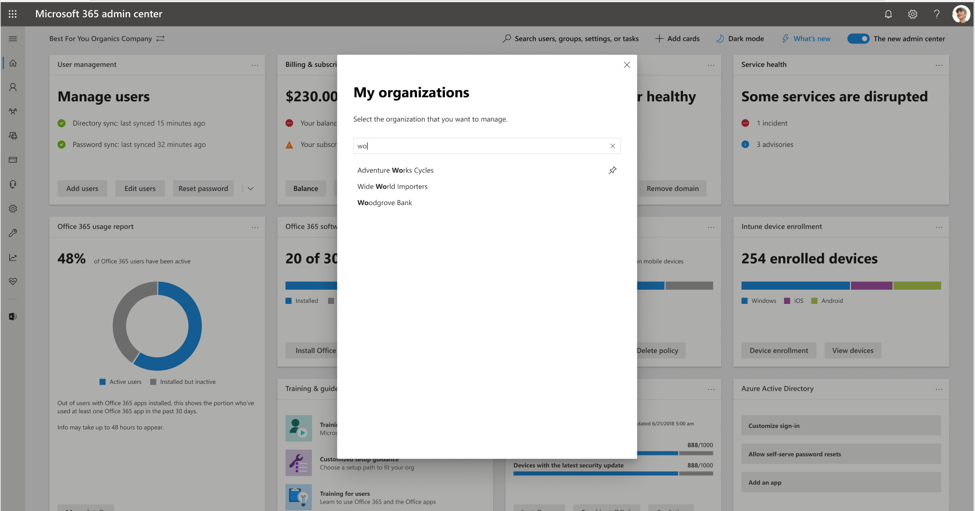Switch to Dark mode
Viewport: 975px width, 511px height.
[740, 39]
